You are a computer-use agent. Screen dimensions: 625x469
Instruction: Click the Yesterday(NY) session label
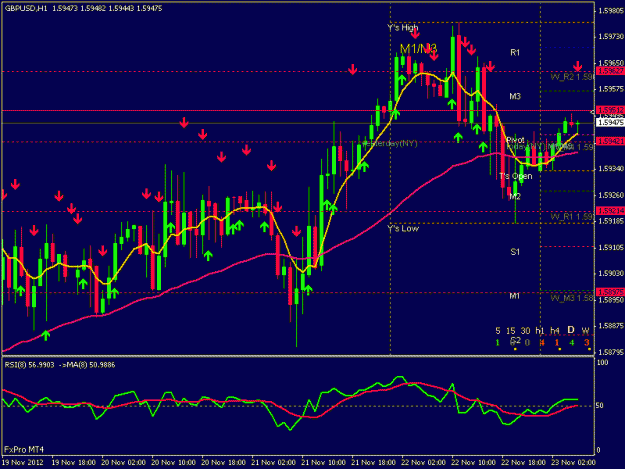(x=389, y=143)
